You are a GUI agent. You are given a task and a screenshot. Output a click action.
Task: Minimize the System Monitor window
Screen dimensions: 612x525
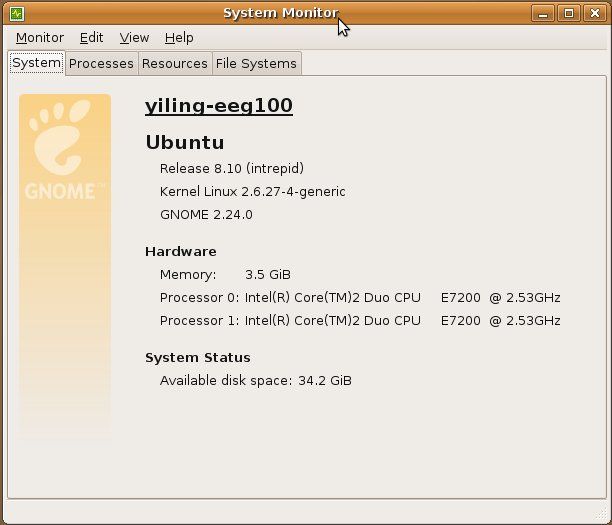pos(546,13)
